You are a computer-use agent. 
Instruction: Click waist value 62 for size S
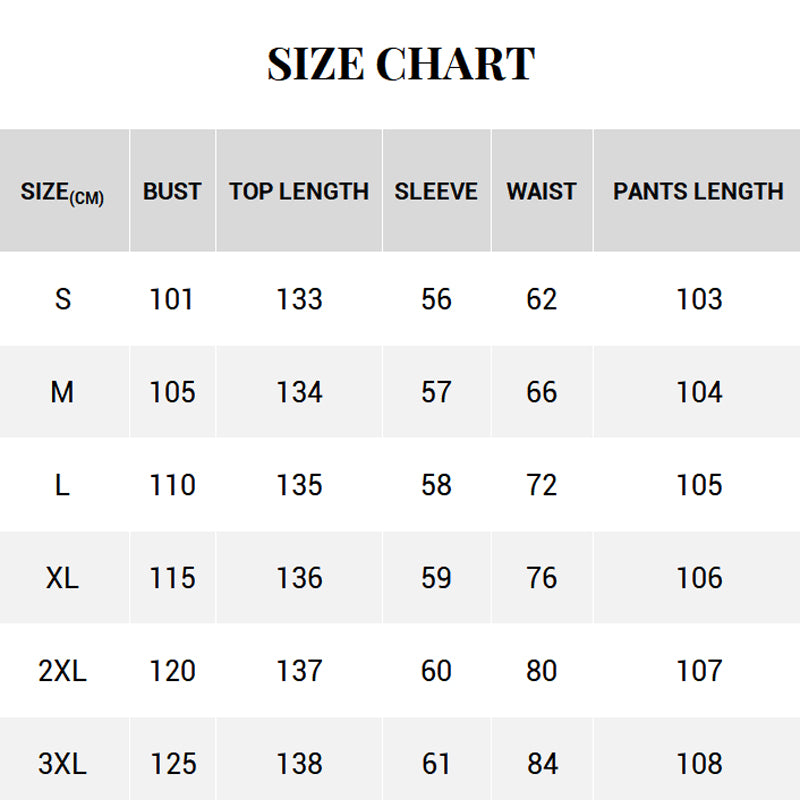(541, 299)
